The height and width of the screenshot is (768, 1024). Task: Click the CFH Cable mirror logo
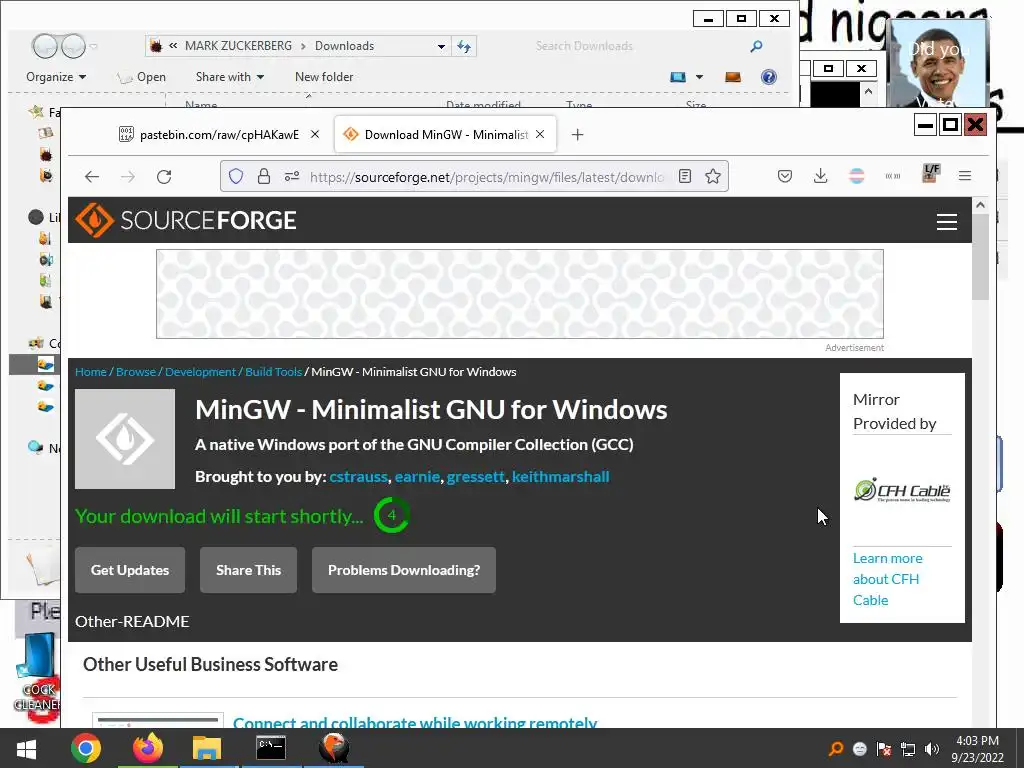point(902,490)
